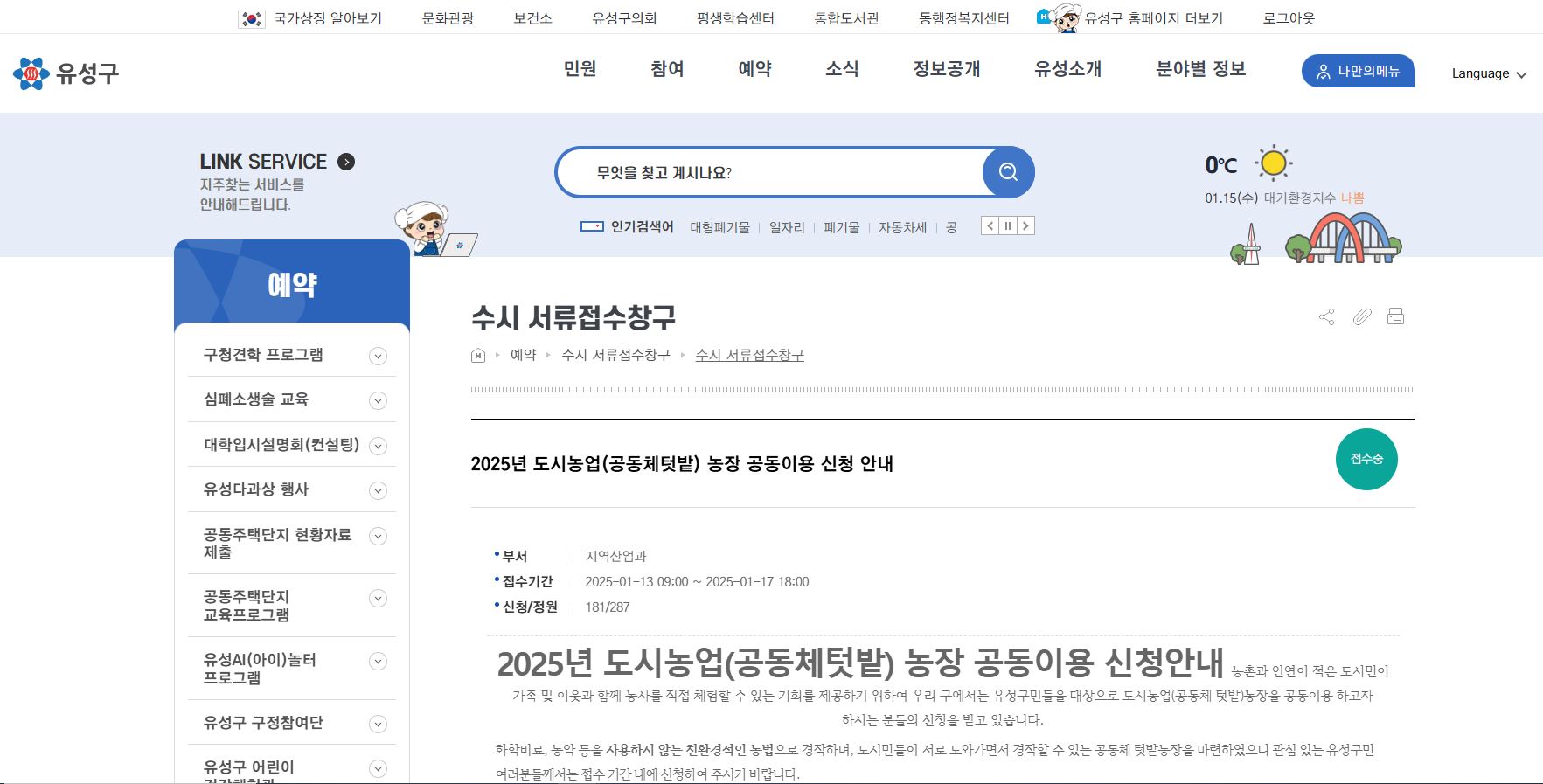The image size is (1543, 784).
Task: Pause the popular keyword rotation
Action: pos(1008,226)
